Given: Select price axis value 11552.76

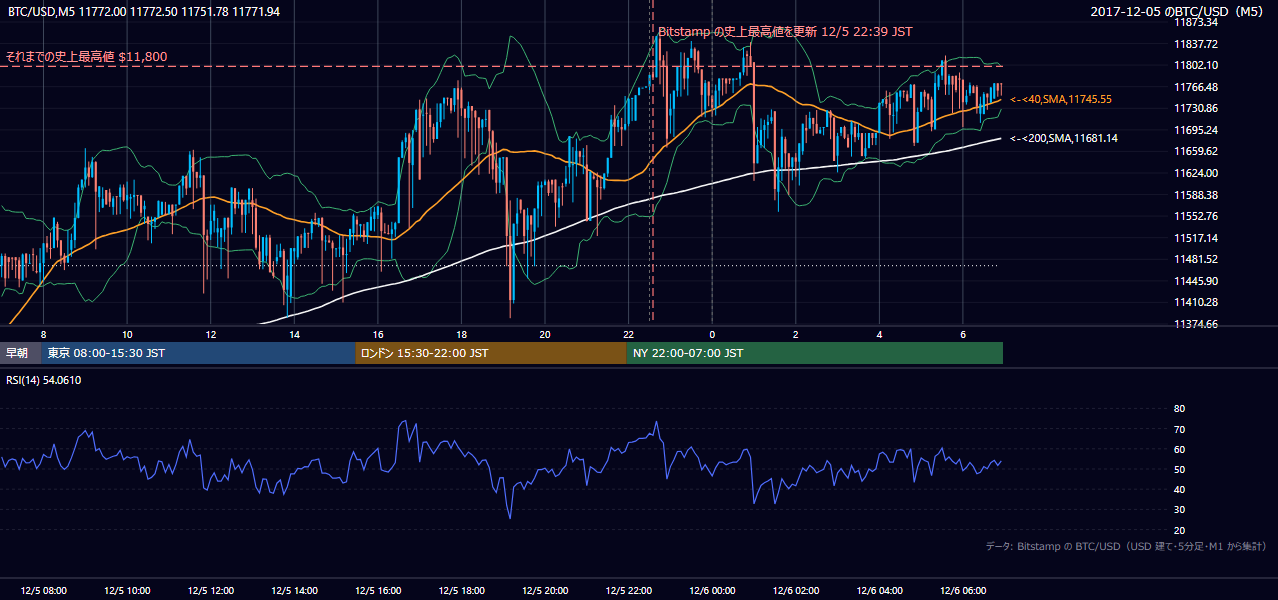Looking at the screenshot, I should [x=1195, y=216].
